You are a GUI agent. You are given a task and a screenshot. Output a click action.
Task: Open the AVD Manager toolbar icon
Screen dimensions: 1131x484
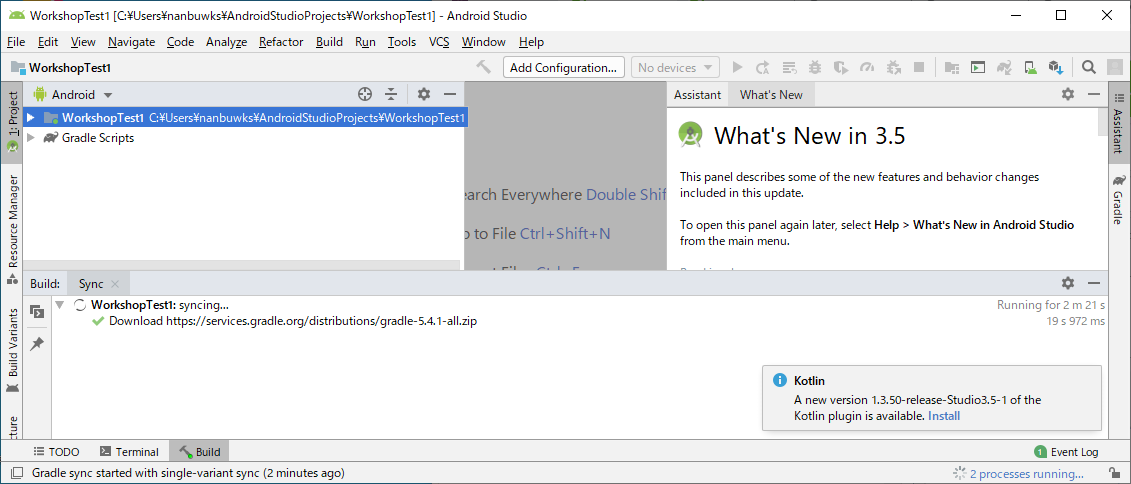coord(1029,68)
